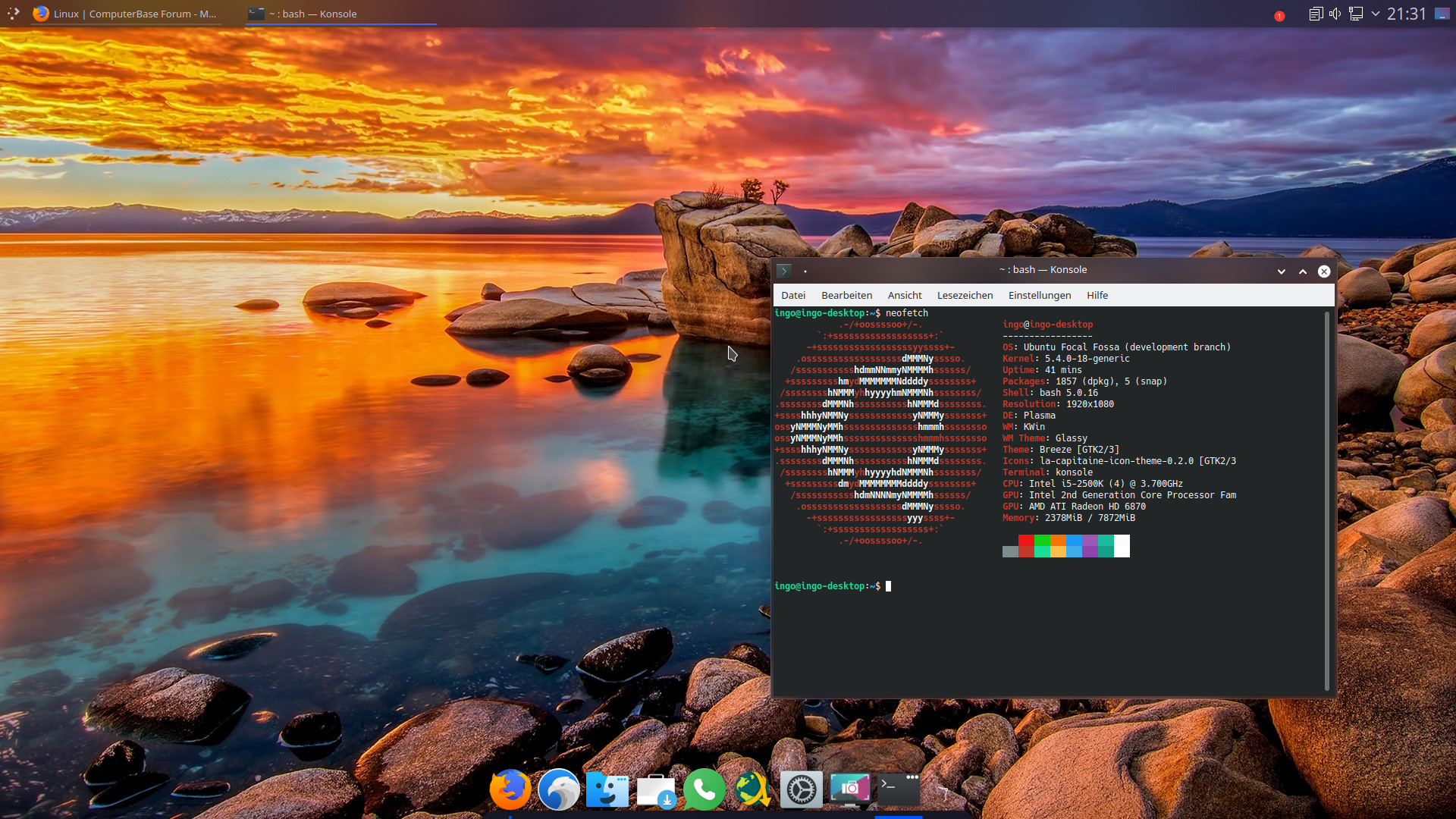Open the clipboard tray icon
This screenshot has width=1456, height=819.
(x=1316, y=14)
